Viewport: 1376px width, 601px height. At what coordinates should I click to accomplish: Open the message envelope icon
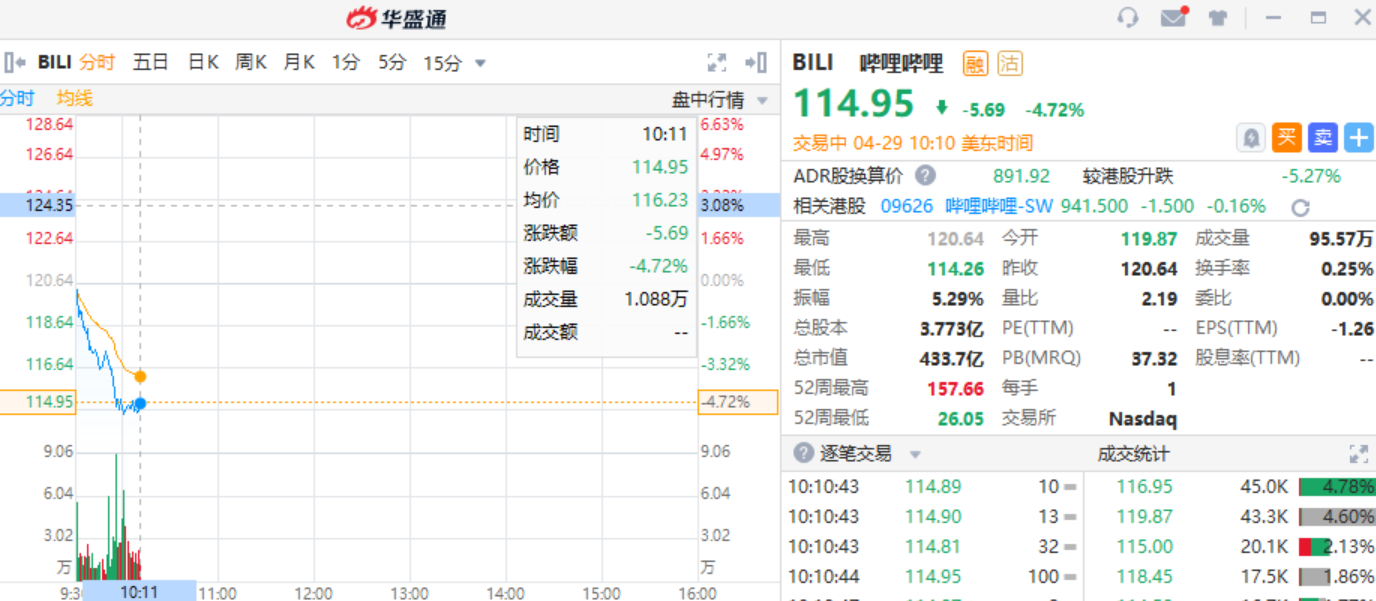point(1173,18)
